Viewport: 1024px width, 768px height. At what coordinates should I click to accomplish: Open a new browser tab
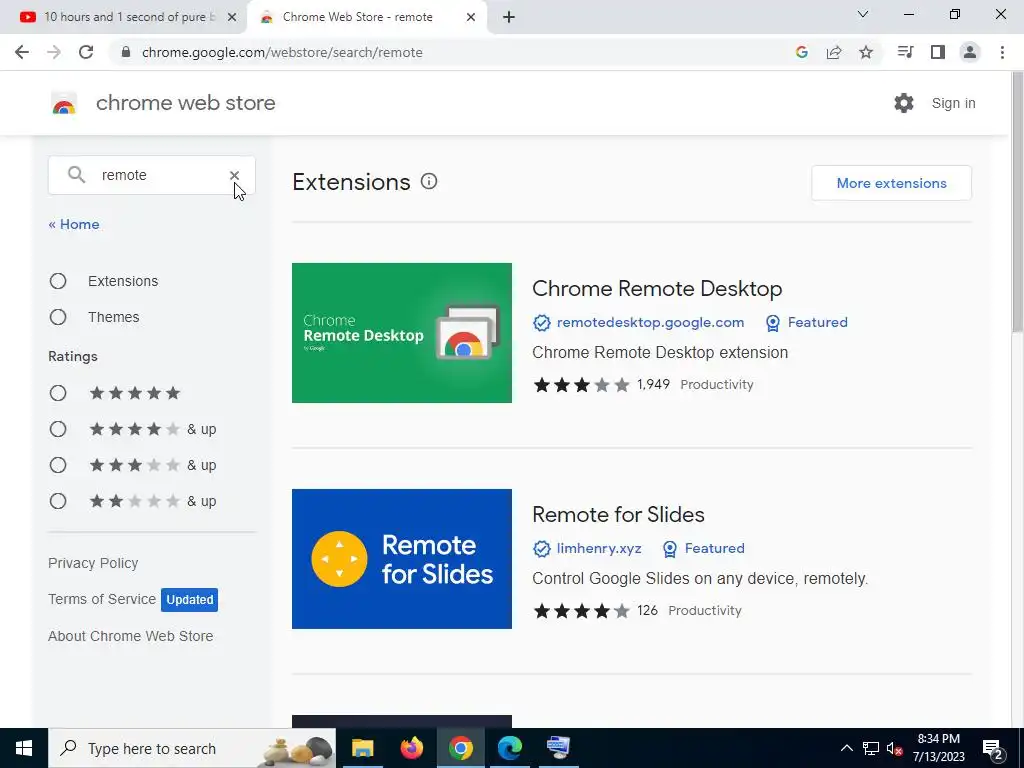[x=509, y=17]
